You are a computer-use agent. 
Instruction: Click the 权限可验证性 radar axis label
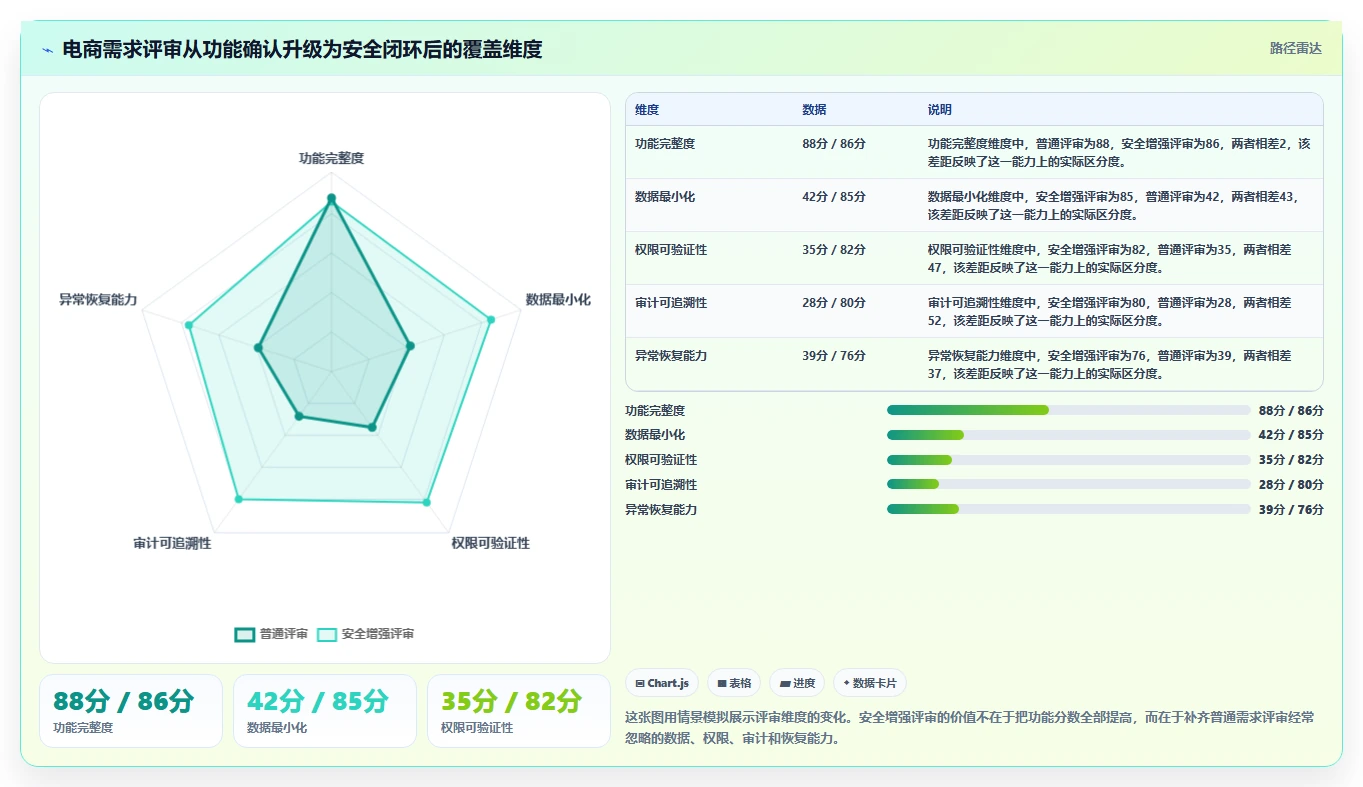tap(491, 543)
